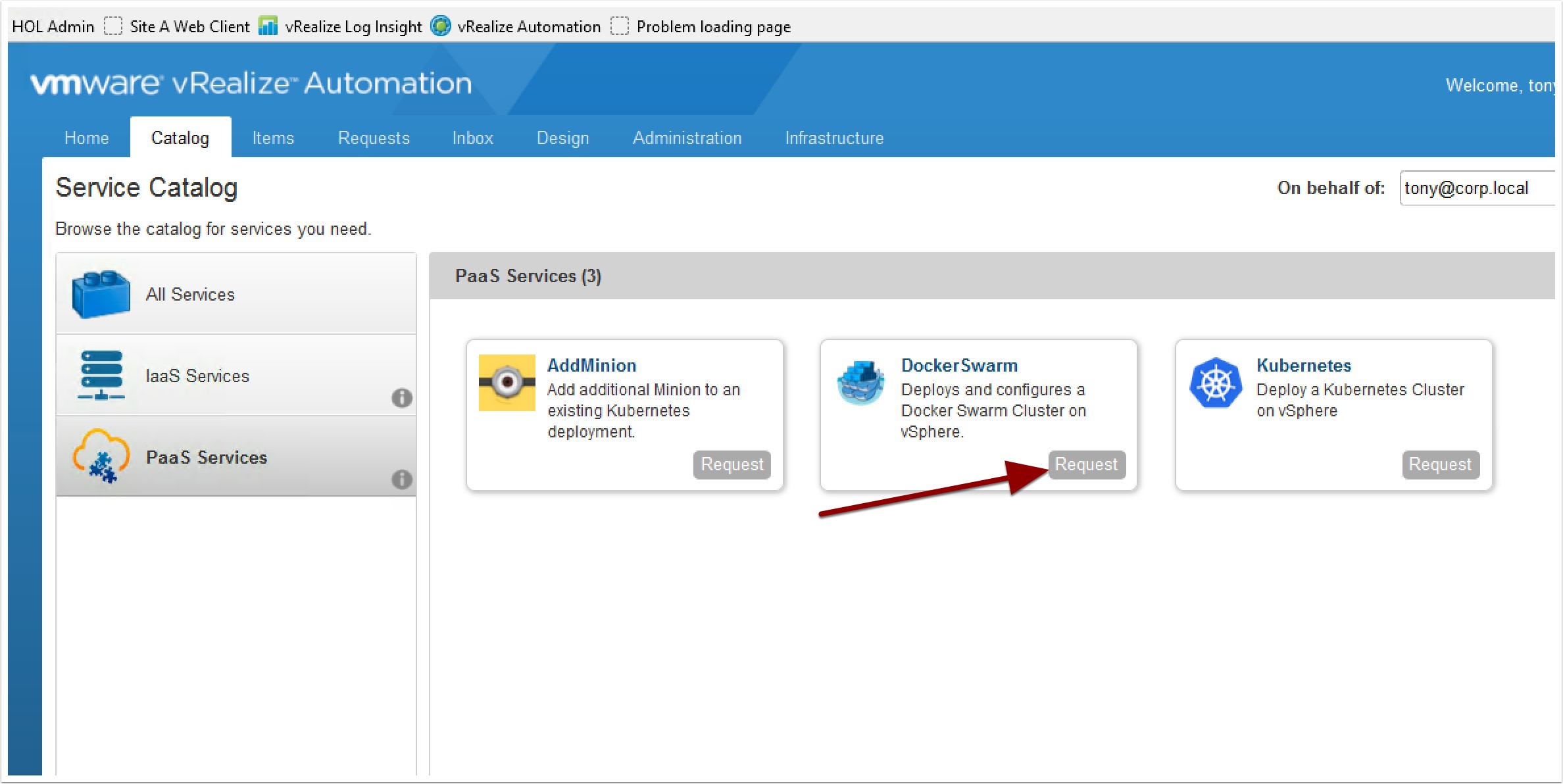Image resolution: width=1563 pixels, height=784 pixels.
Task: Open the vRealize Automation bookmark text
Action: [x=530, y=26]
